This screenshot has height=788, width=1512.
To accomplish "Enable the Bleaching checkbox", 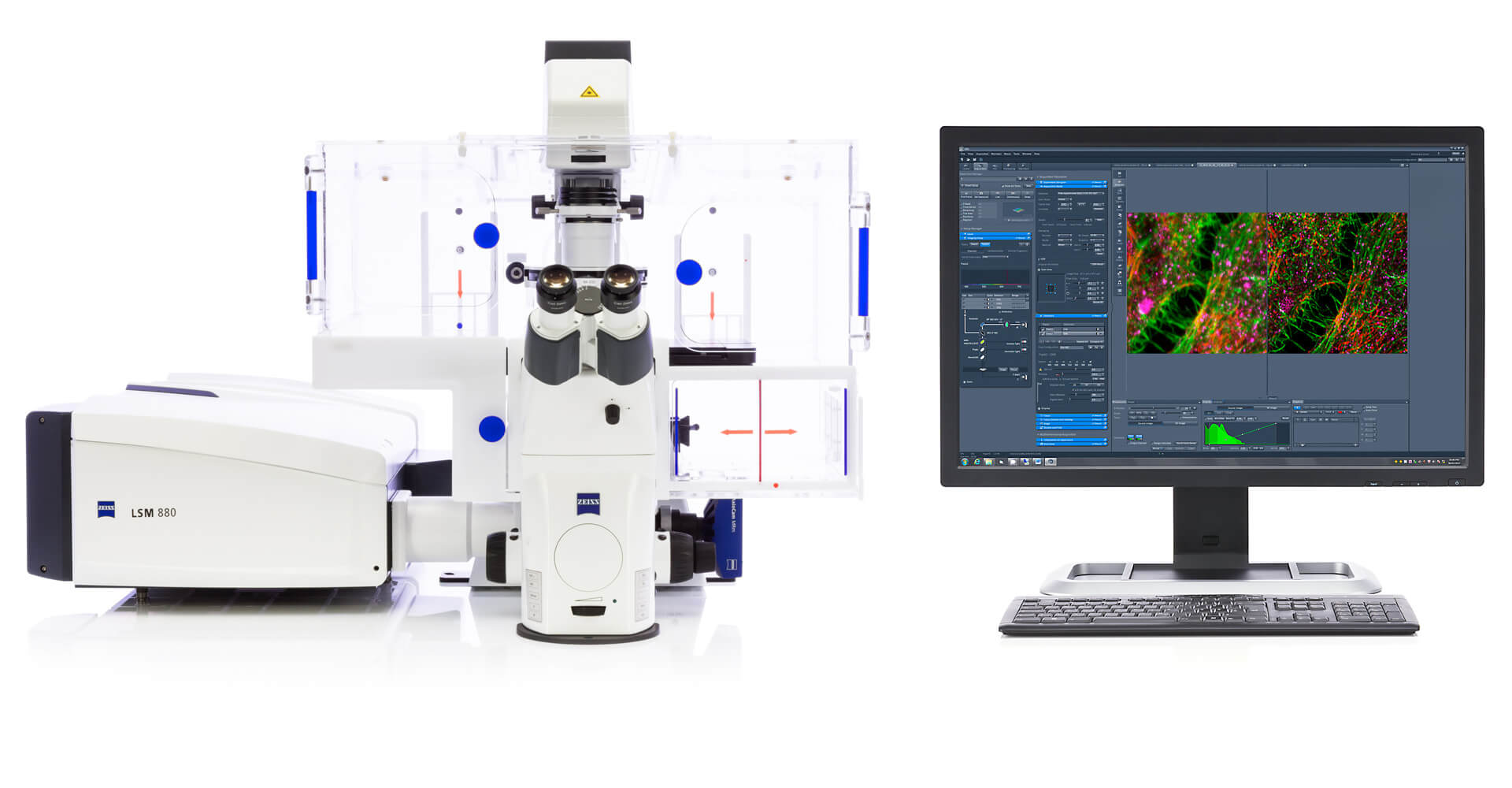I will (x=962, y=210).
